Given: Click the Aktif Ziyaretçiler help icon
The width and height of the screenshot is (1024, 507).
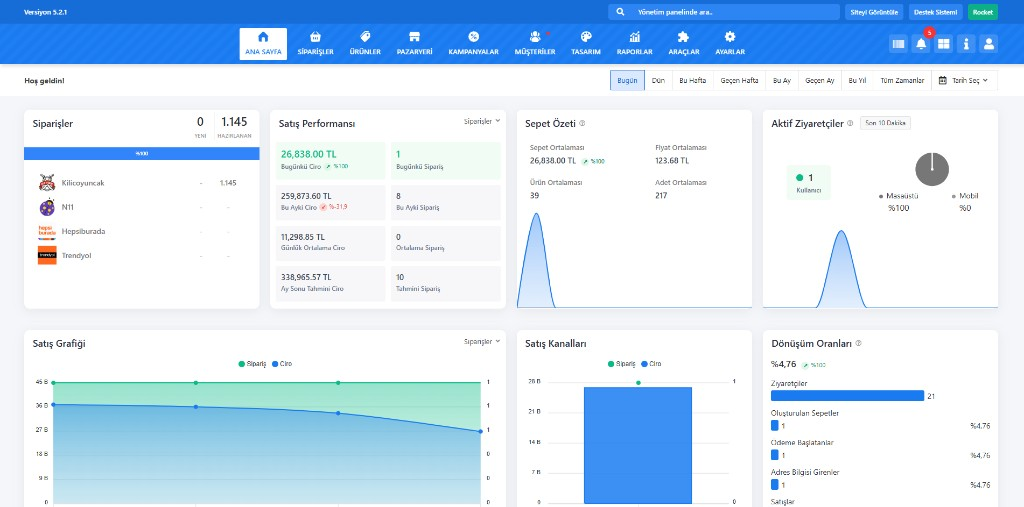Looking at the screenshot, I should point(850,123).
